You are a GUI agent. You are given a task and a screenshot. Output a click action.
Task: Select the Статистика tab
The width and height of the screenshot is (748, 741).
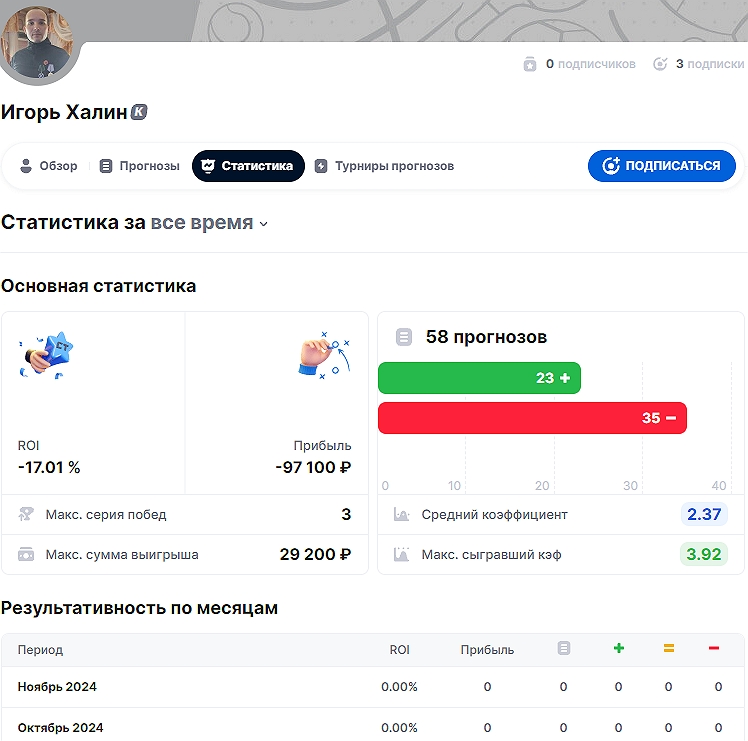coord(248,166)
